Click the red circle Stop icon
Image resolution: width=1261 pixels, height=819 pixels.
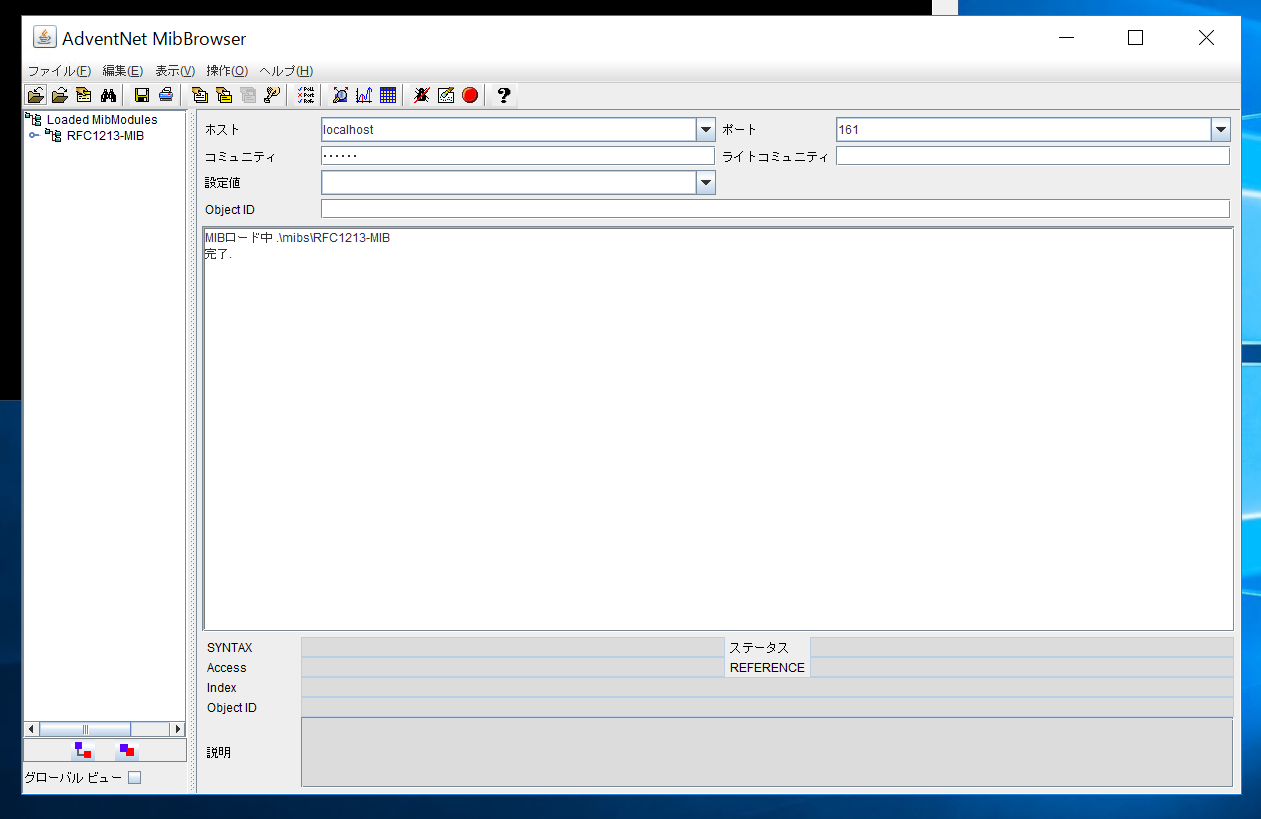(x=470, y=95)
